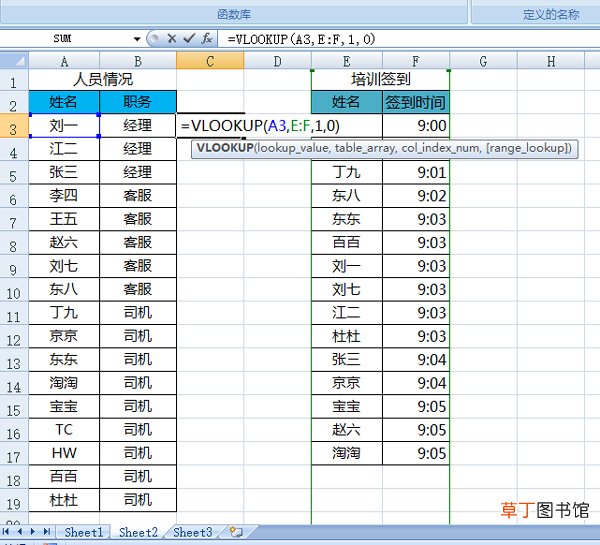Cancel formula entry with the X icon
This screenshot has width=600, height=545.
coord(172,38)
